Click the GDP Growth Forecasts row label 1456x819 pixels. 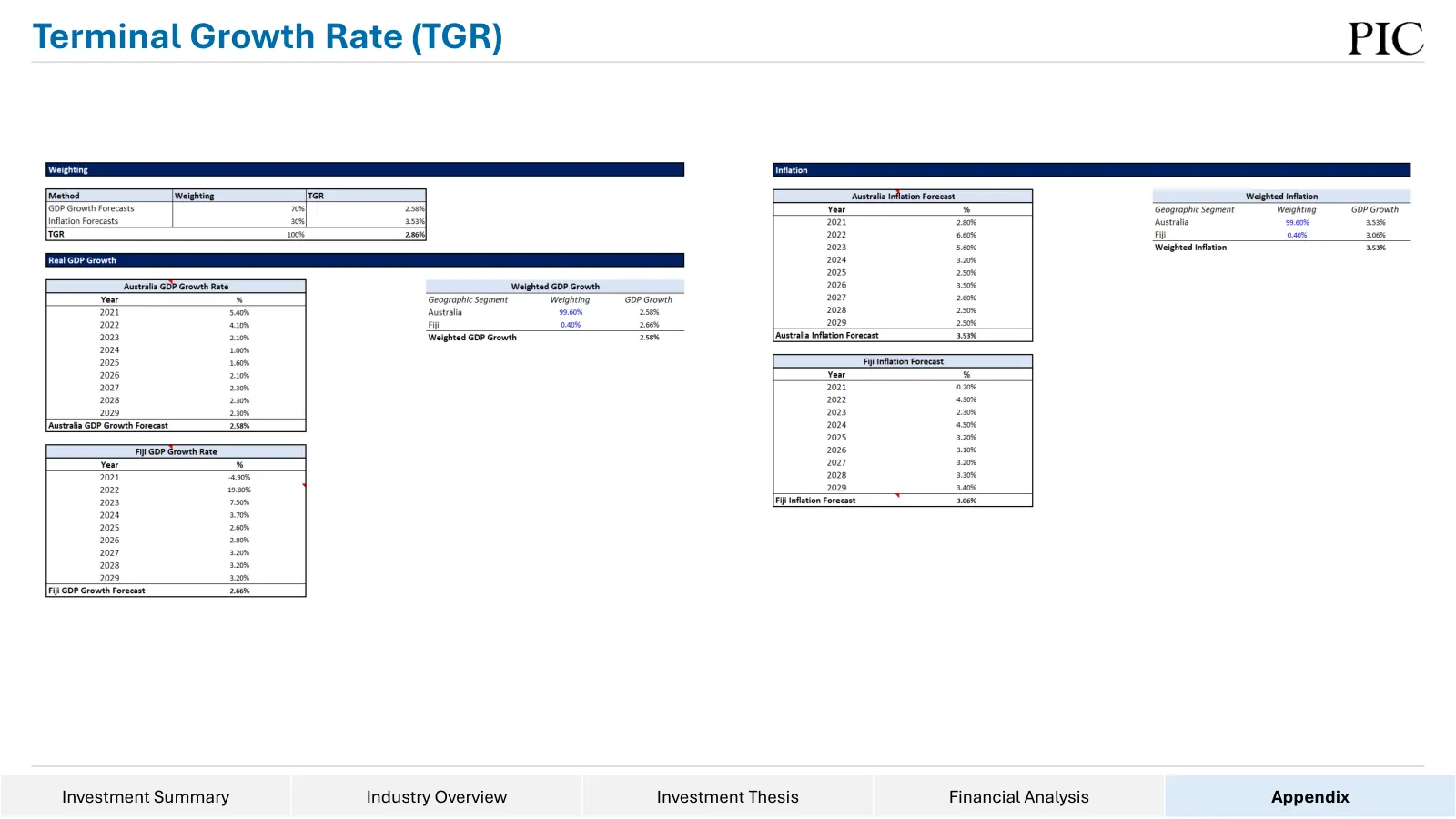click(x=91, y=208)
